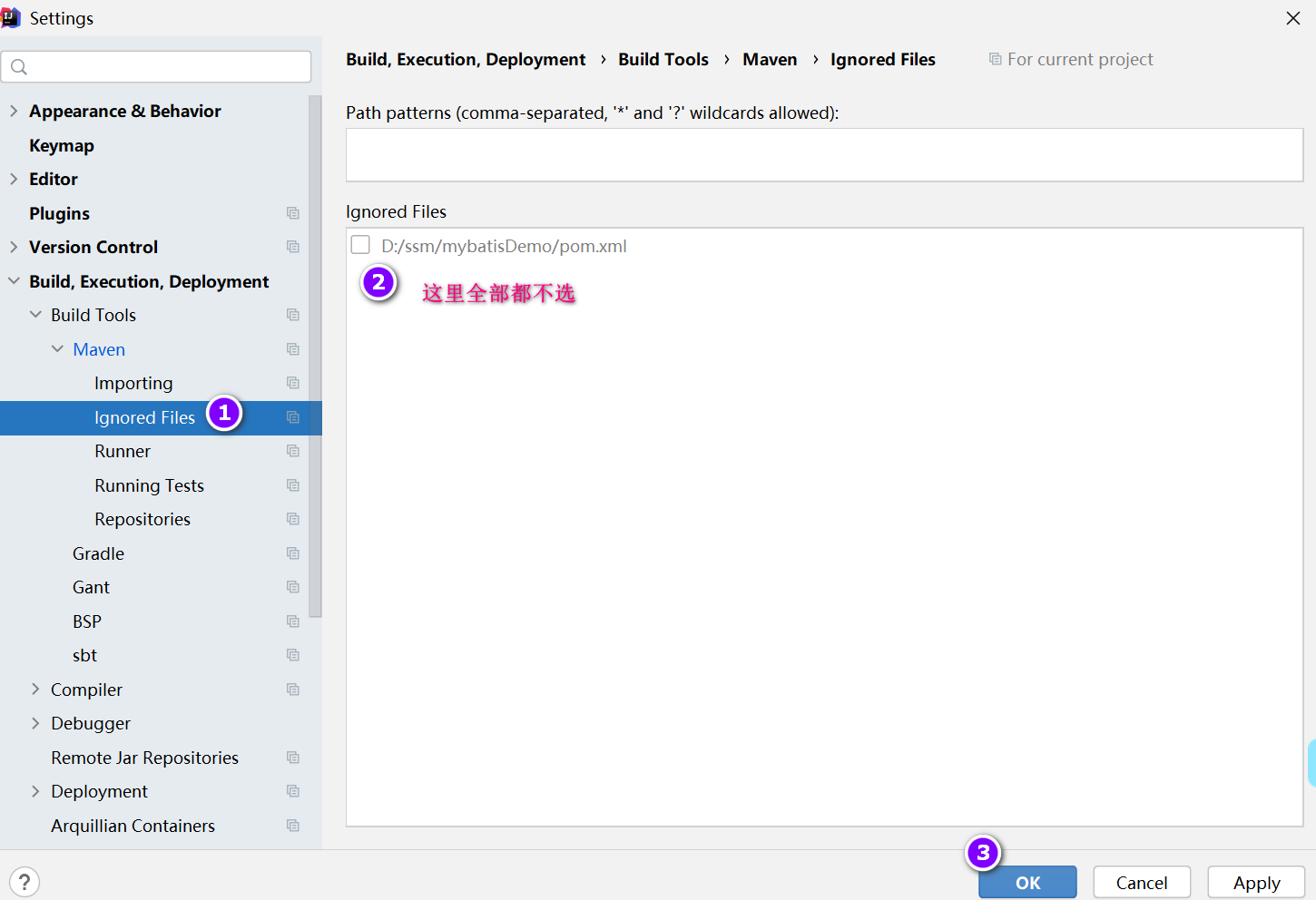This screenshot has height=900, width=1316.
Task: Open Gant settings
Action: (91, 587)
